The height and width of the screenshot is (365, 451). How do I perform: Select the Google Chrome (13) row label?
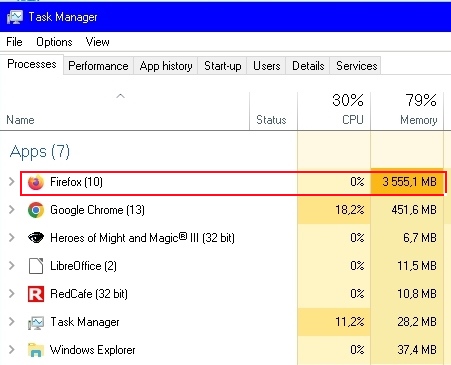pyautogui.click(x=97, y=210)
